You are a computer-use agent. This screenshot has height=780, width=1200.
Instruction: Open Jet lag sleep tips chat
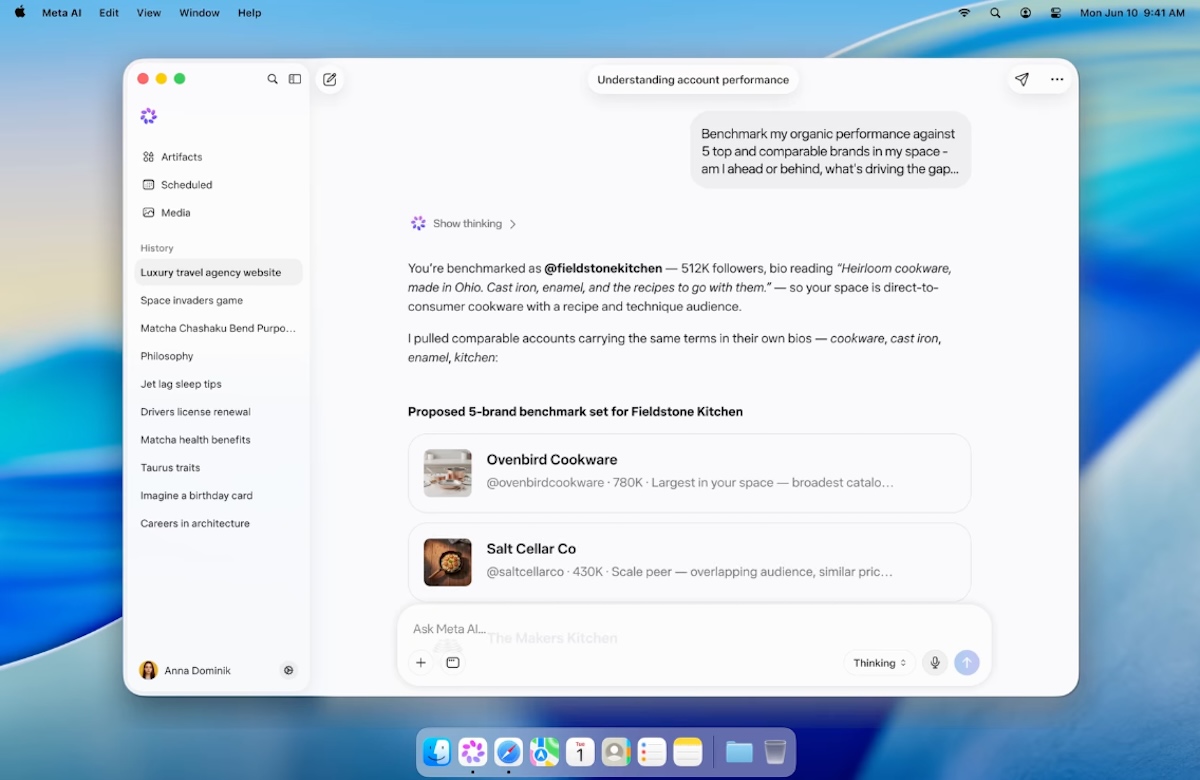[x=218, y=384]
